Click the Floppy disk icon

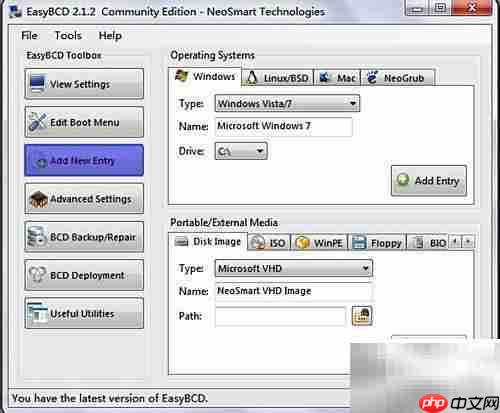tap(360, 243)
